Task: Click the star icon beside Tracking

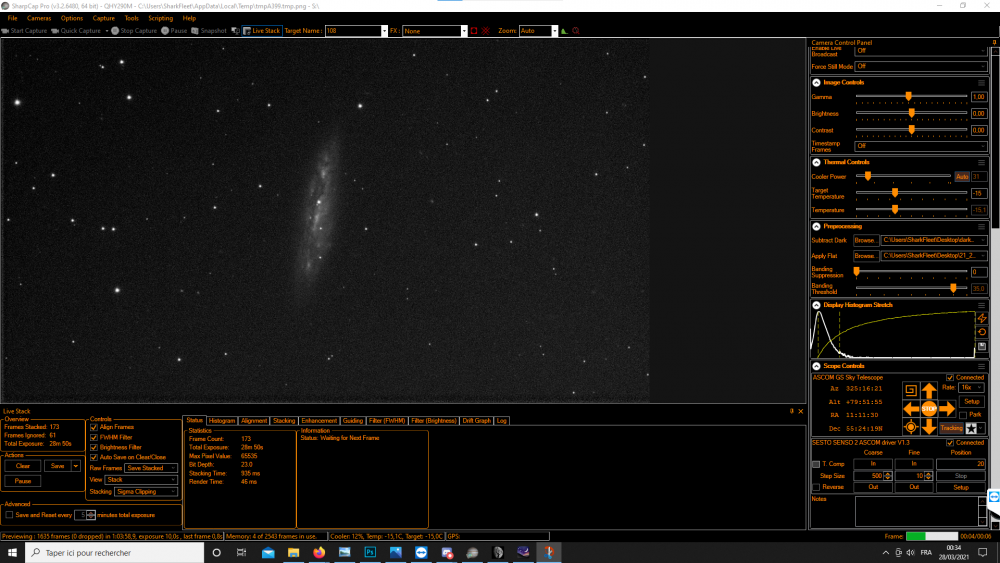Action: pos(971,428)
